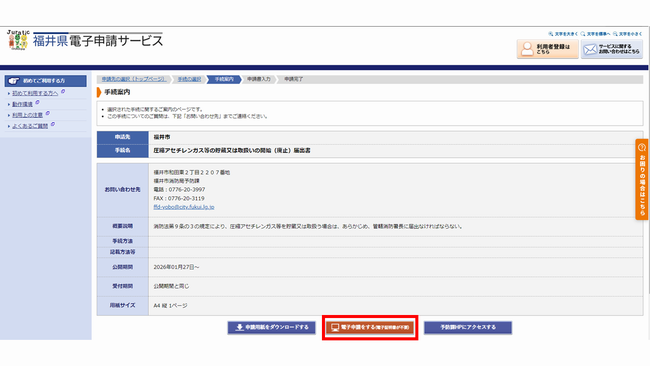Image resolution: width=650 pixels, height=366 pixels.
Task: Click the A4 縦 1ページ paper size value
Action: click(170, 305)
